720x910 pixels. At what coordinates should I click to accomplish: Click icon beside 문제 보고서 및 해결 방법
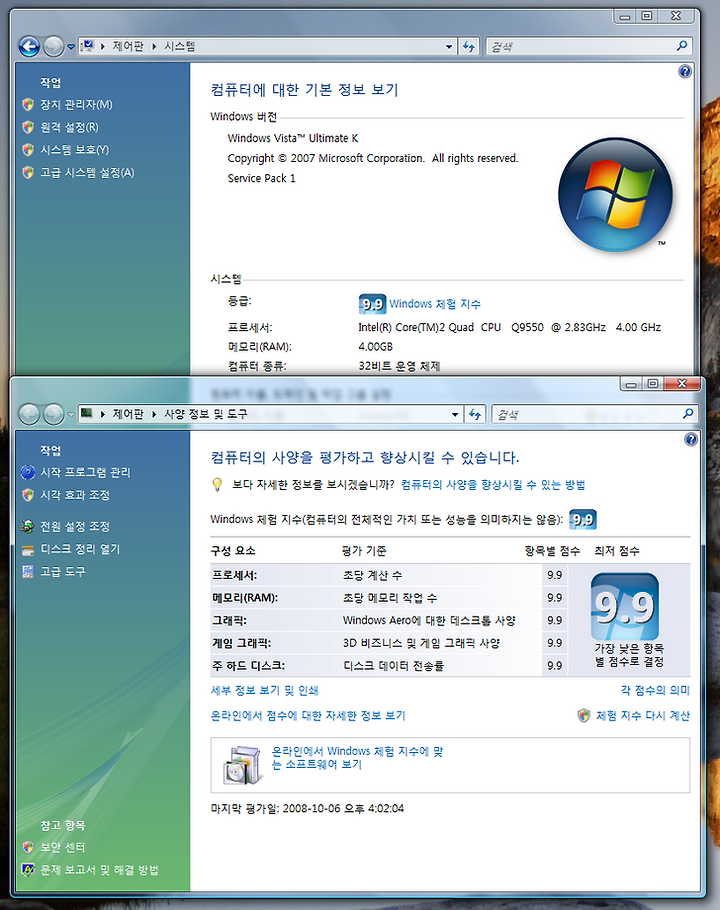click(28, 870)
